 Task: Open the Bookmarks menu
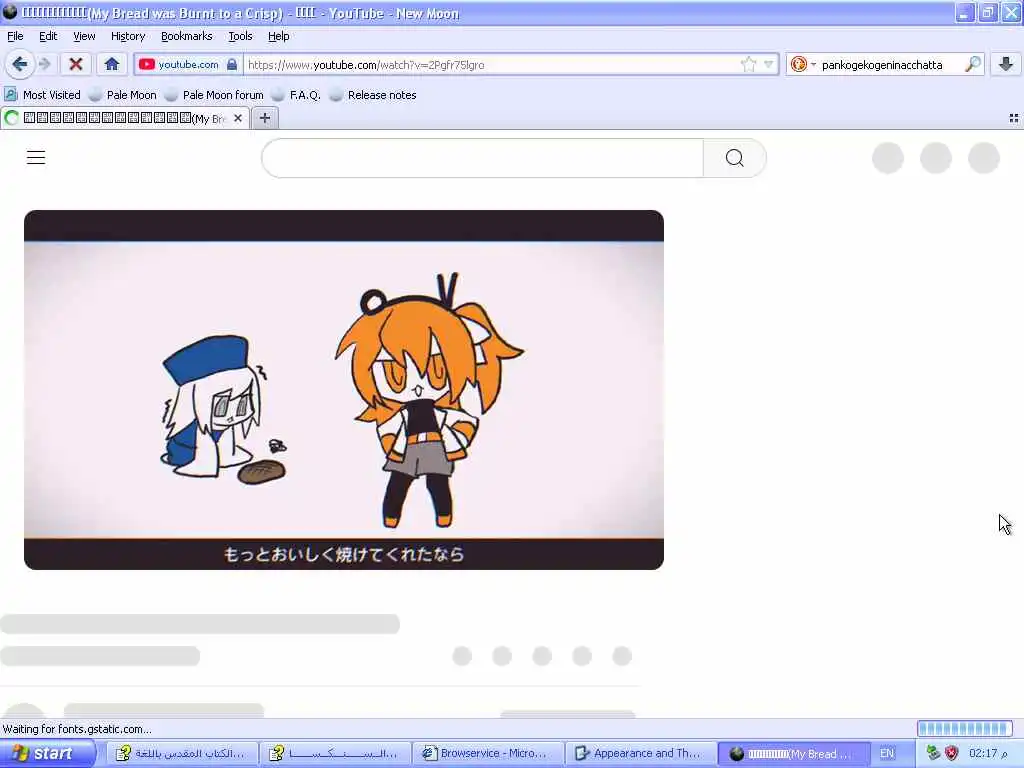(x=187, y=36)
